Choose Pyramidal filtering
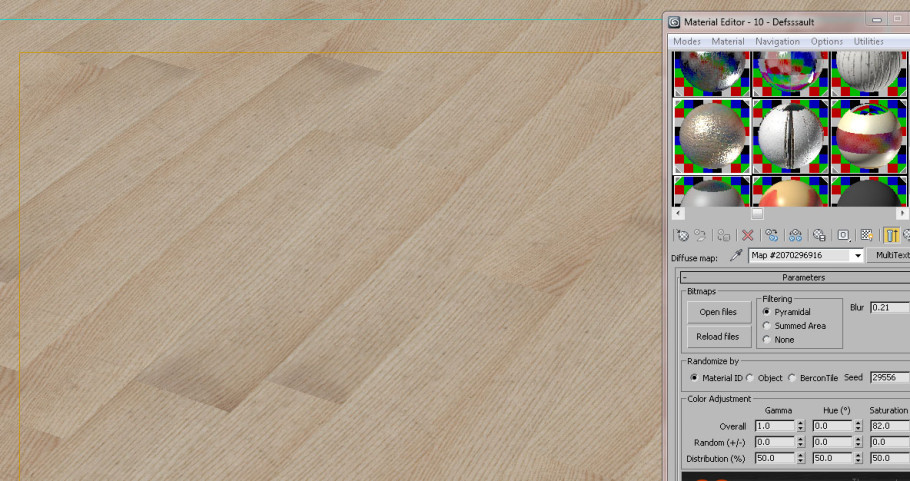The image size is (910, 481). [x=767, y=312]
